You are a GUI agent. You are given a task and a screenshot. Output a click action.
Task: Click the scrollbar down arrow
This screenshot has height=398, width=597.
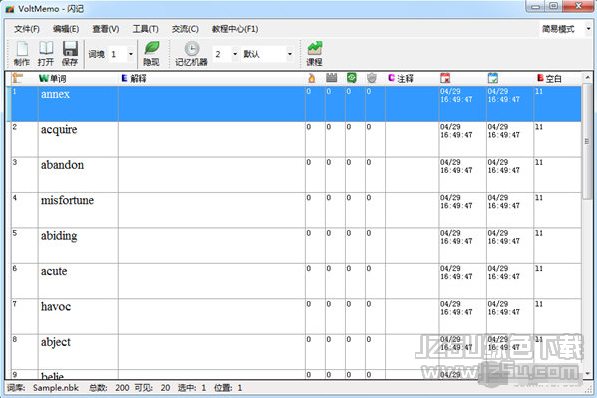[x=587, y=373]
